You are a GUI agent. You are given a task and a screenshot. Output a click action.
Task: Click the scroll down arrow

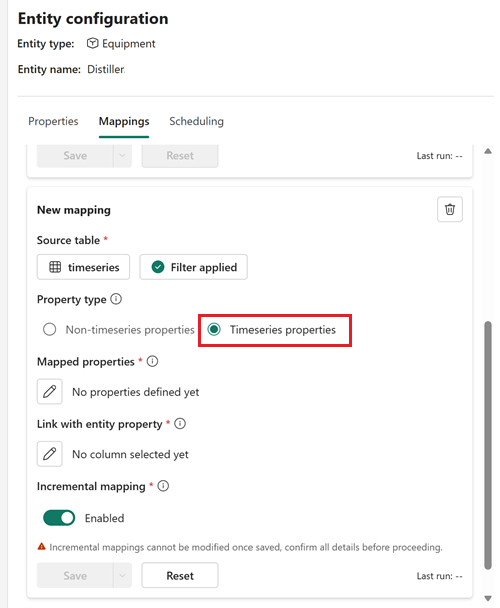click(488, 598)
